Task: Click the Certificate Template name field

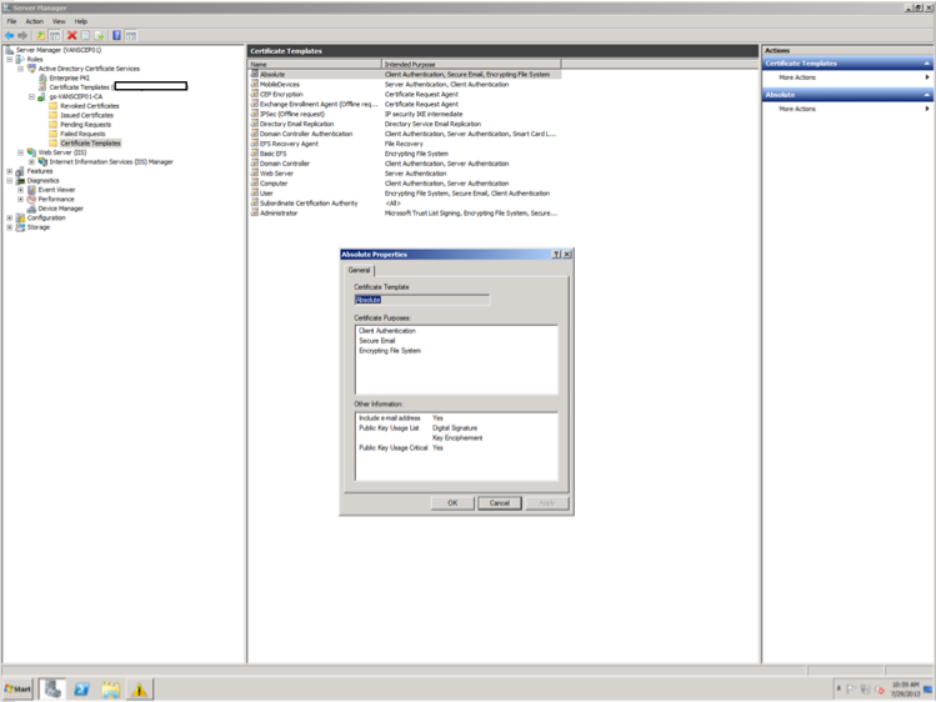Action: click(421, 300)
